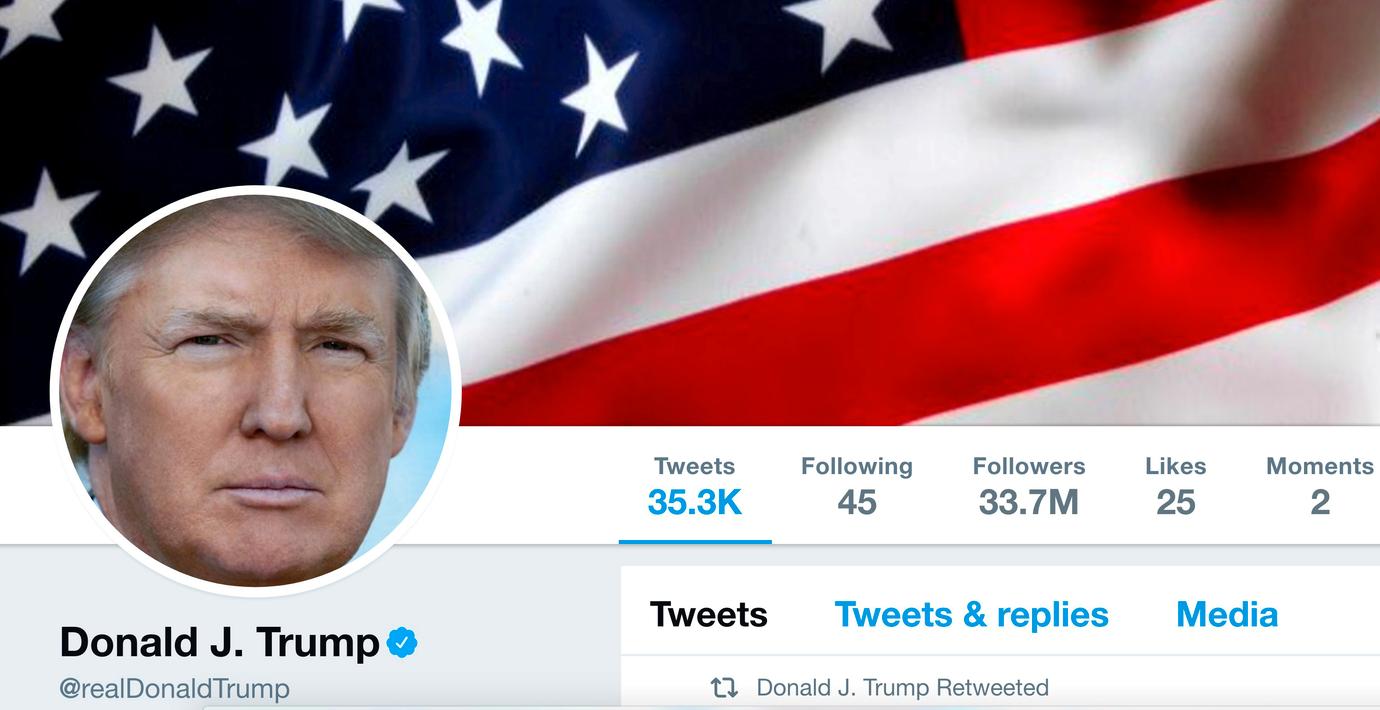This screenshot has height=710, width=1380.
Task: Click the 25 likes count
Action: [1176, 502]
